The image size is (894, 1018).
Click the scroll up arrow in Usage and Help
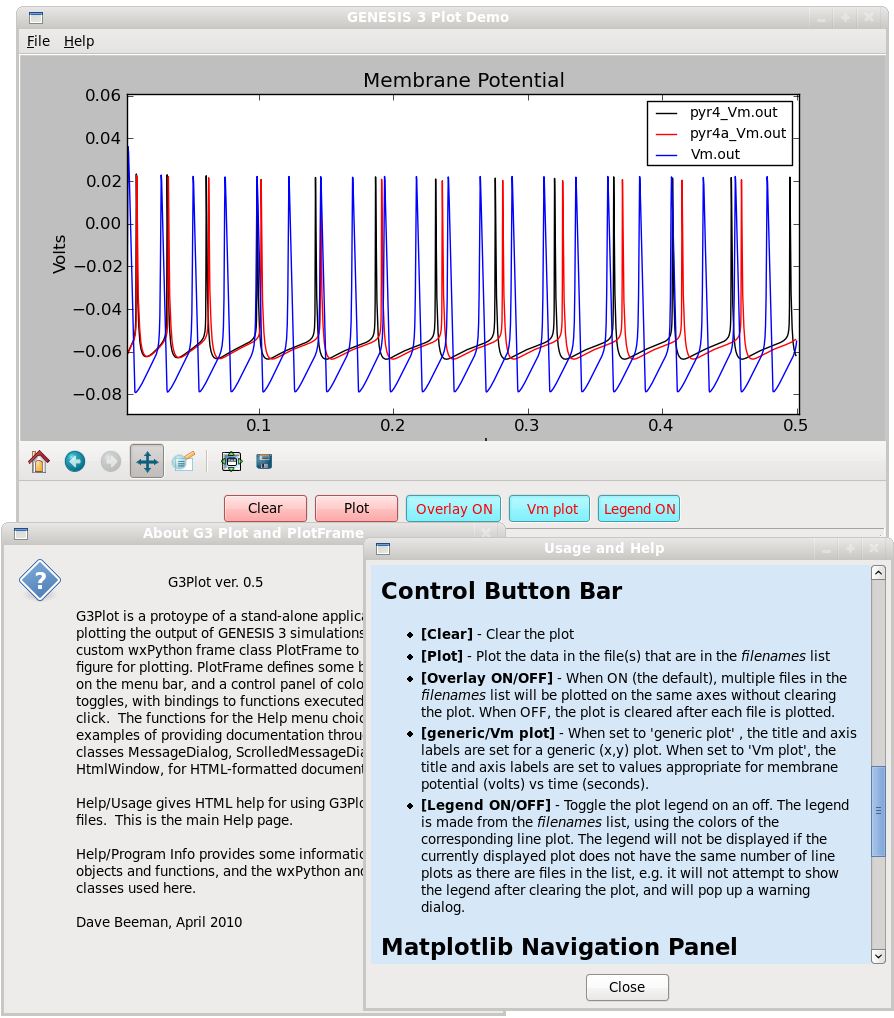pyautogui.click(x=878, y=573)
